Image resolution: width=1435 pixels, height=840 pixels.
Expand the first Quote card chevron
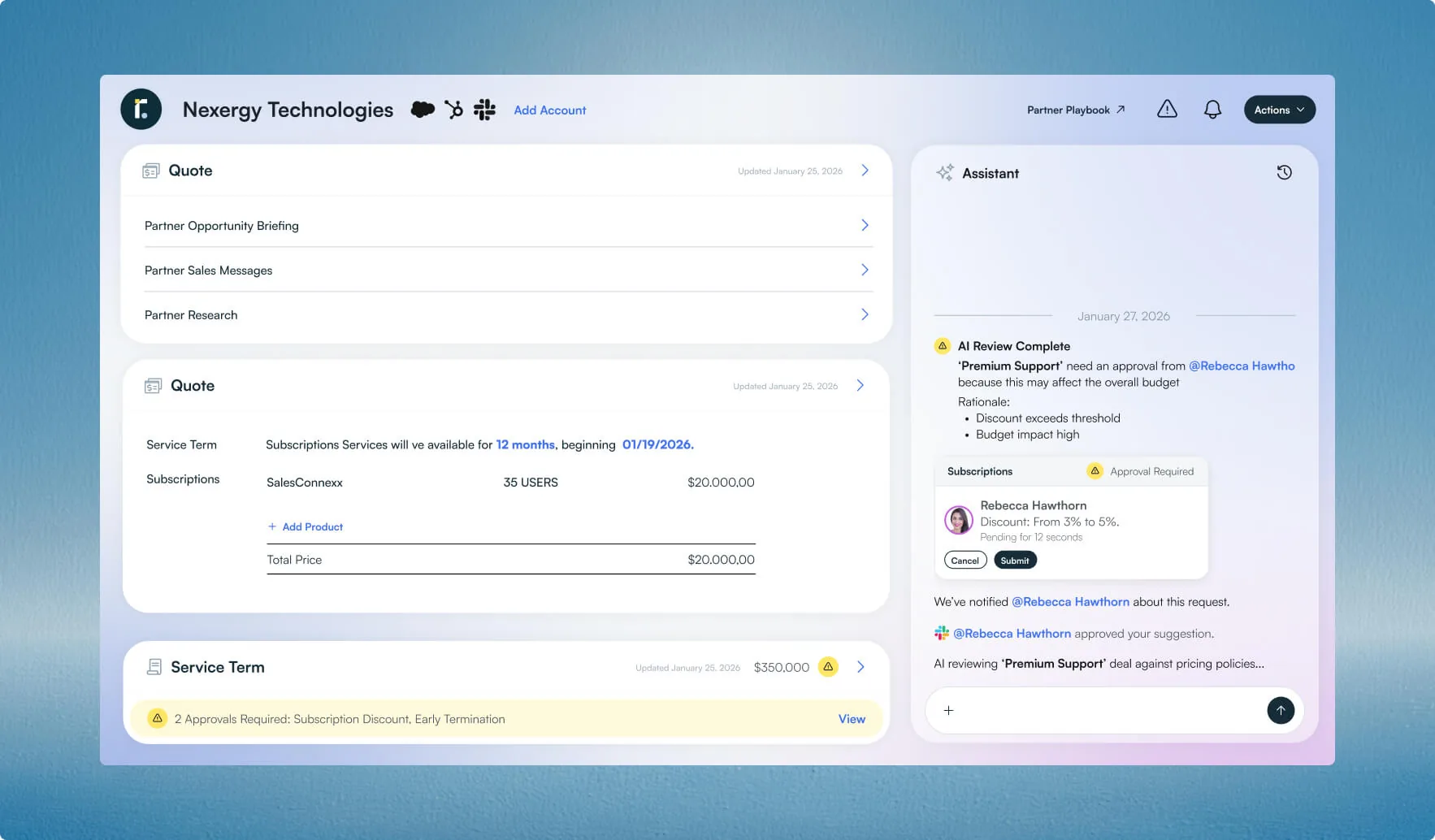tap(865, 171)
